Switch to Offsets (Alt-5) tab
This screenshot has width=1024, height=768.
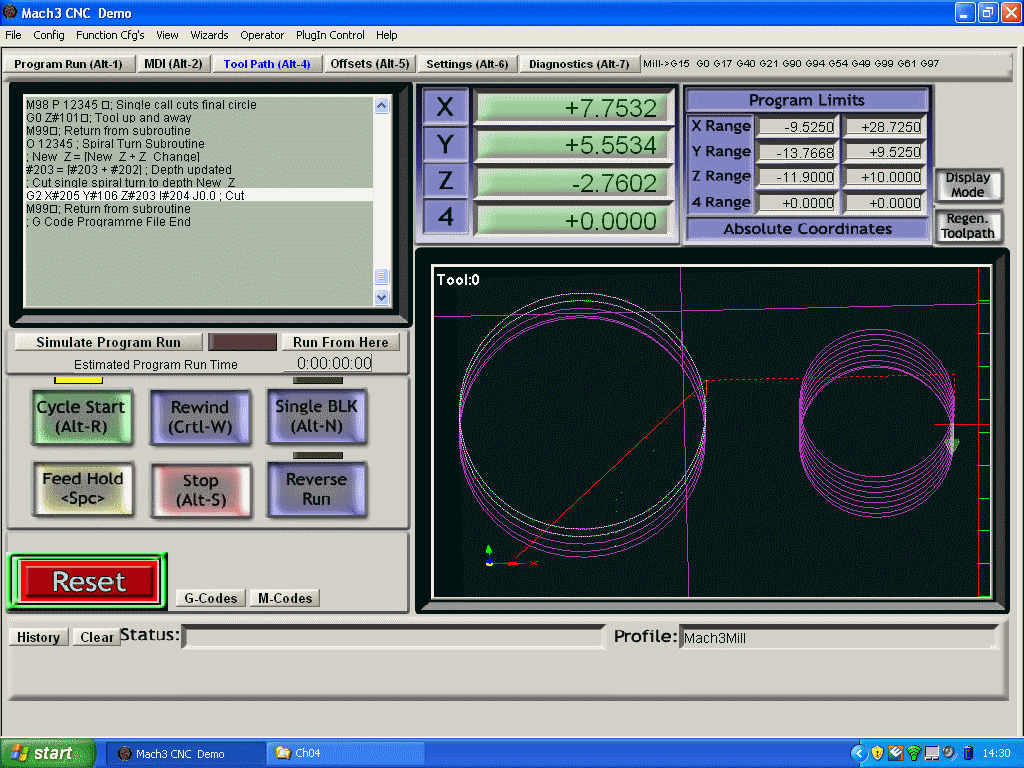(x=370, y=64)
